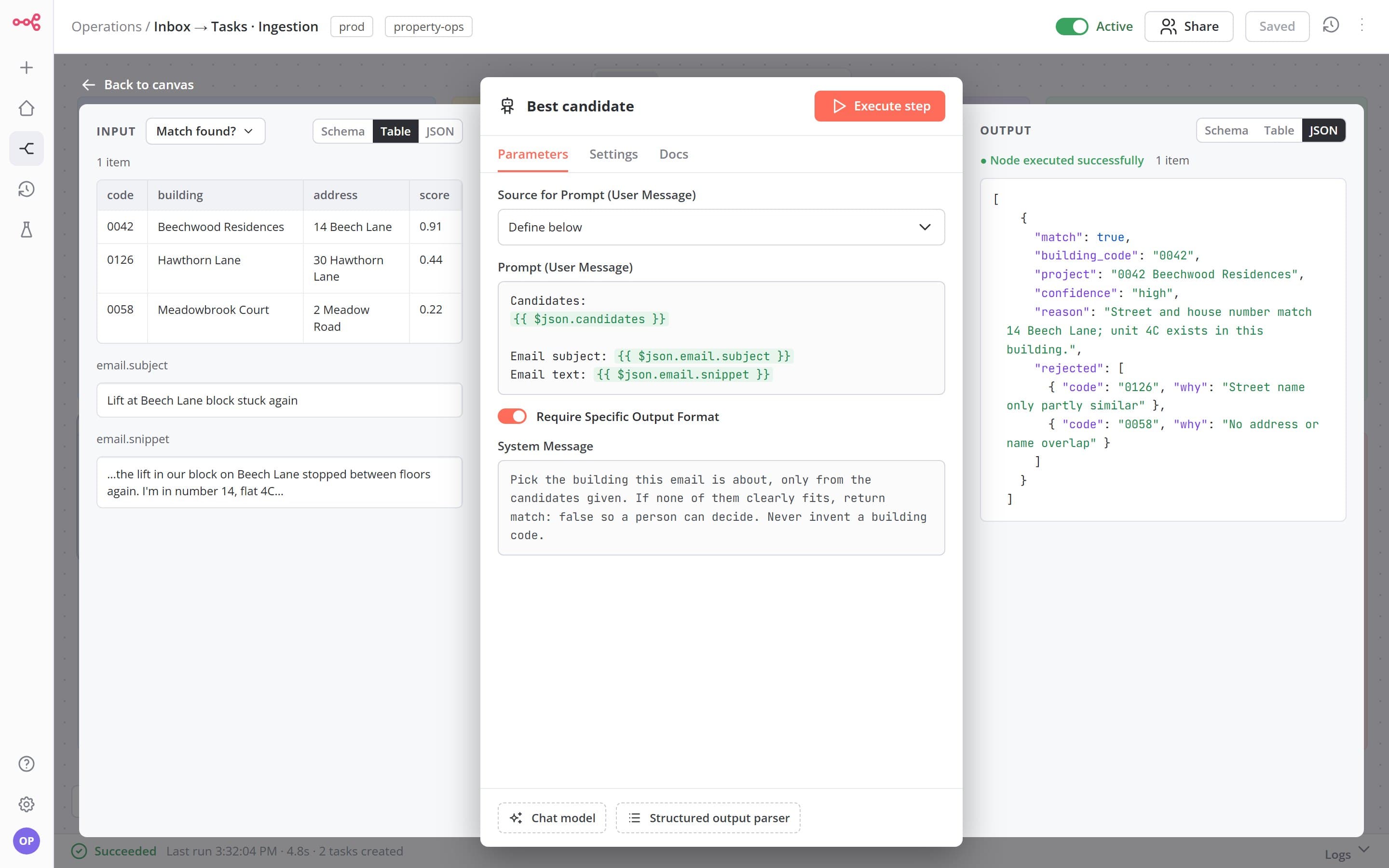Open the help question mark icon
1389x868 pixels.
(27, 763)
